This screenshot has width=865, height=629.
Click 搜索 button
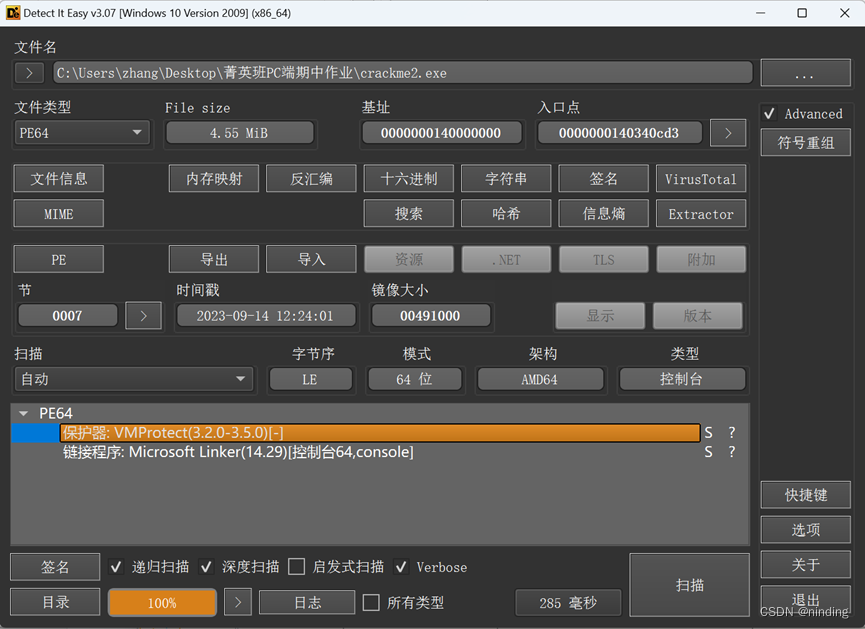(409, 214)
